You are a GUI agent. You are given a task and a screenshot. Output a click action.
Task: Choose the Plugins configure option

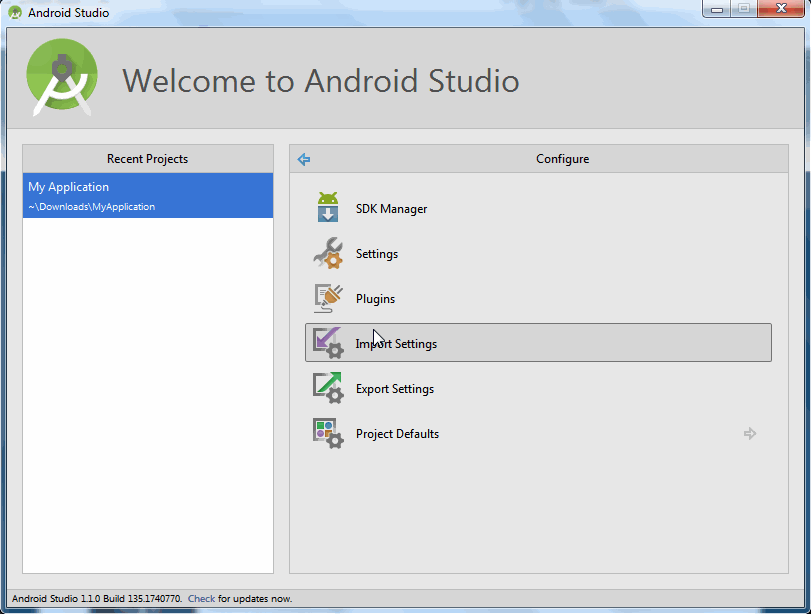coord(376,298)
